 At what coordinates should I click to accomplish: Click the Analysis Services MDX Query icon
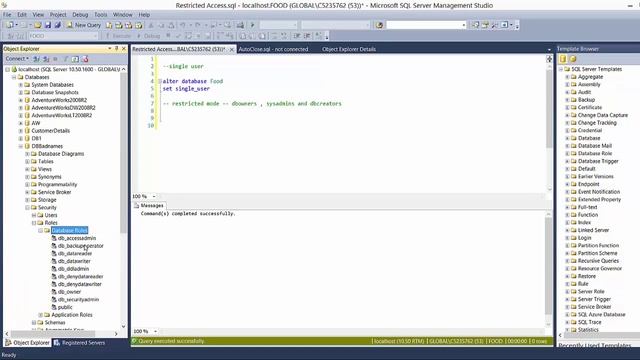[x=119, y=25]
